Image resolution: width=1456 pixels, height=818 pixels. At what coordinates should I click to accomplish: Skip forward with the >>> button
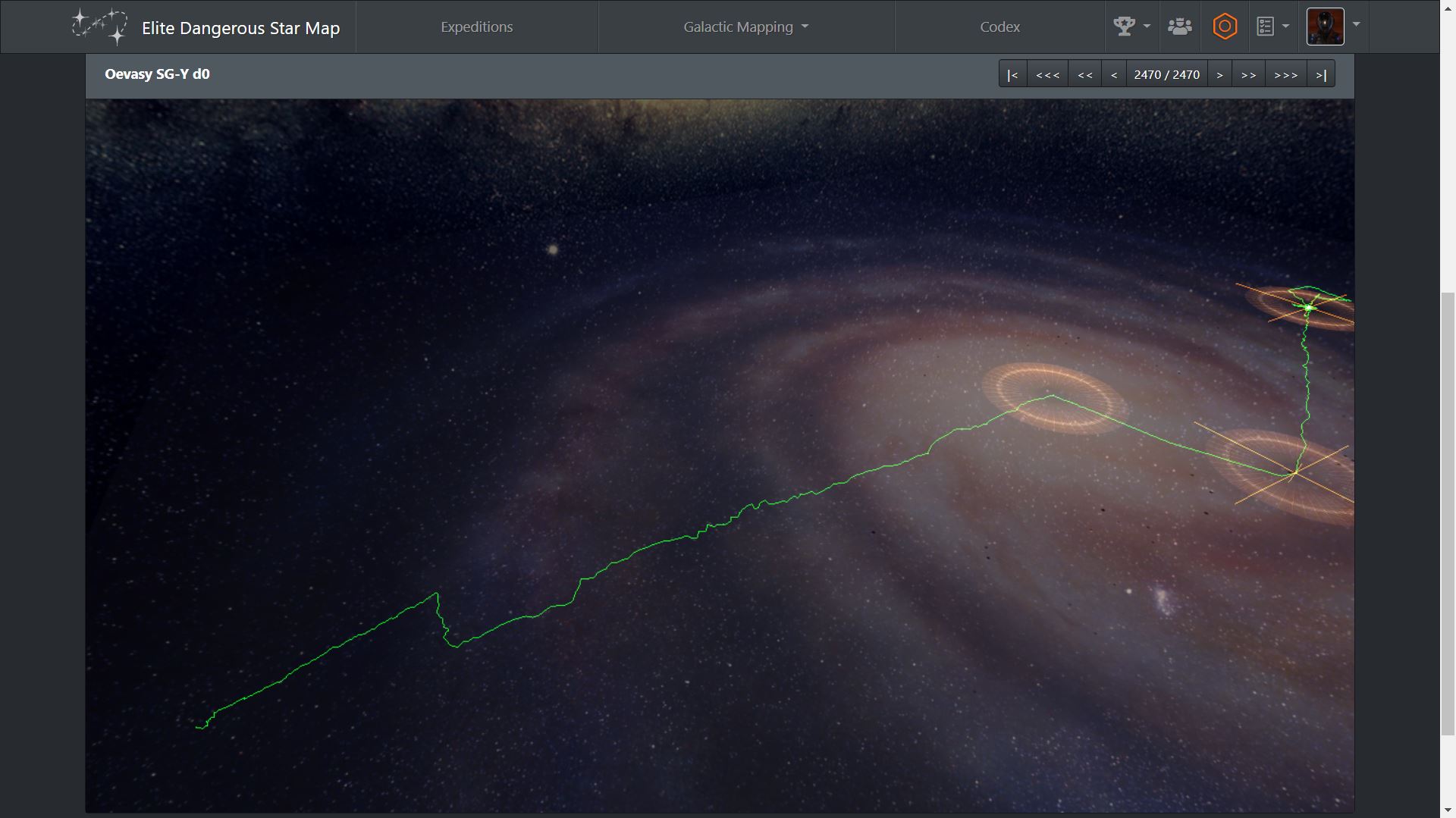click(x=1285, y=74)
